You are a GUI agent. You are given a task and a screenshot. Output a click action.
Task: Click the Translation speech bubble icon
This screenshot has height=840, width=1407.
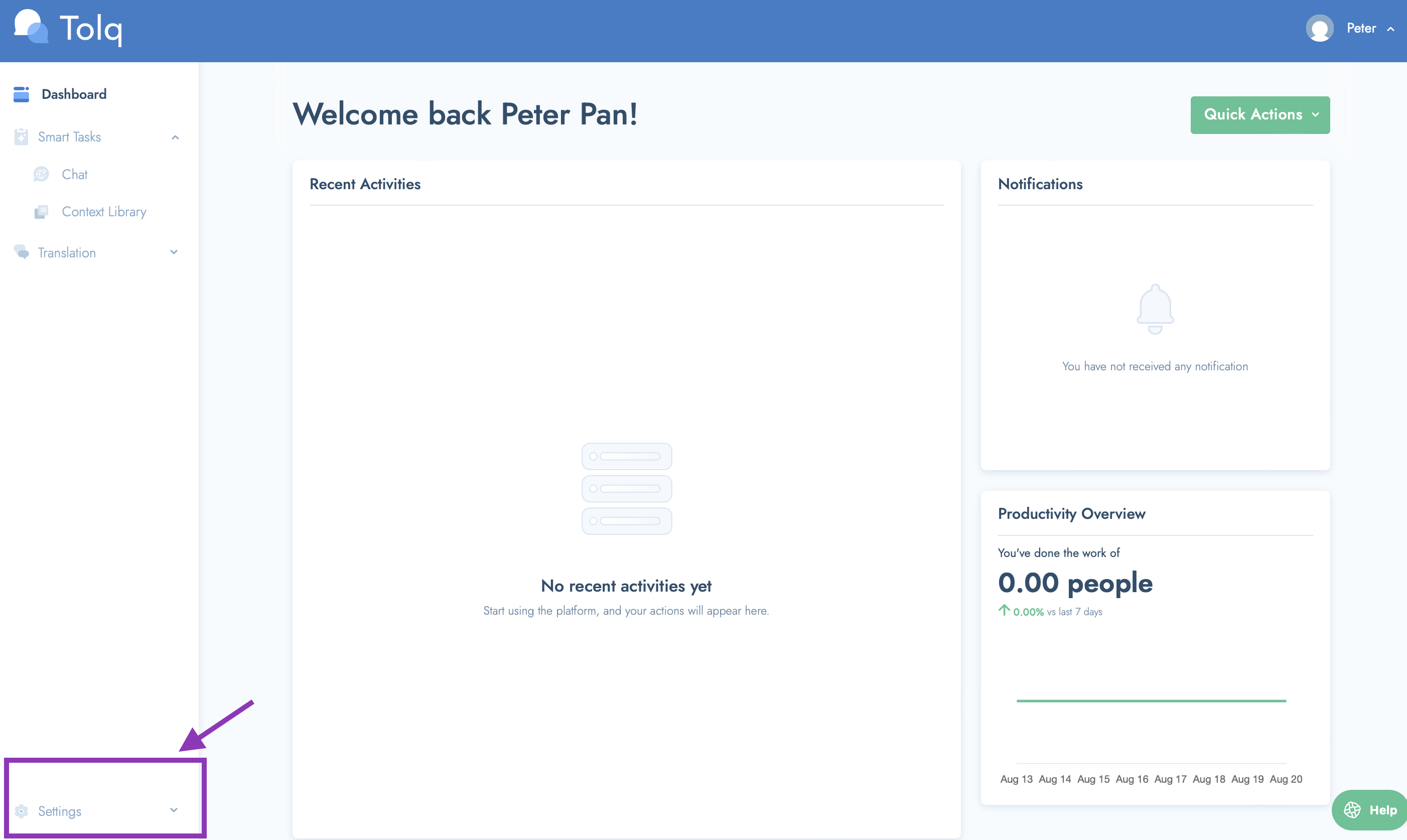[x=22, y=252]
